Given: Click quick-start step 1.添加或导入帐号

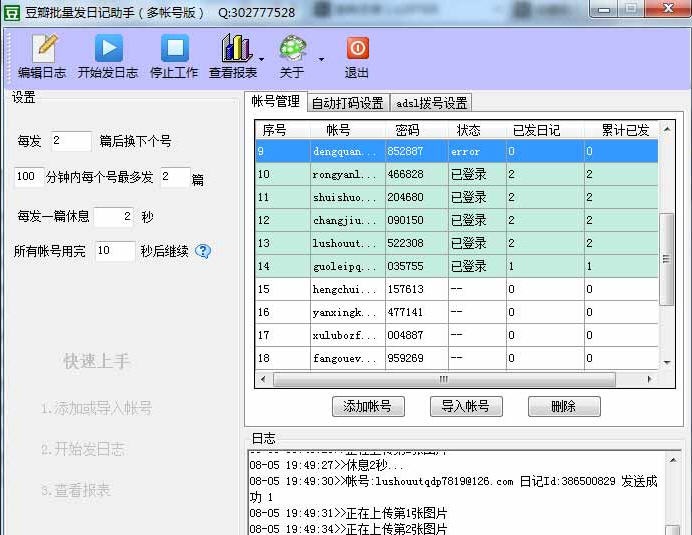Looking at the screenshot, I should [97, 408].
